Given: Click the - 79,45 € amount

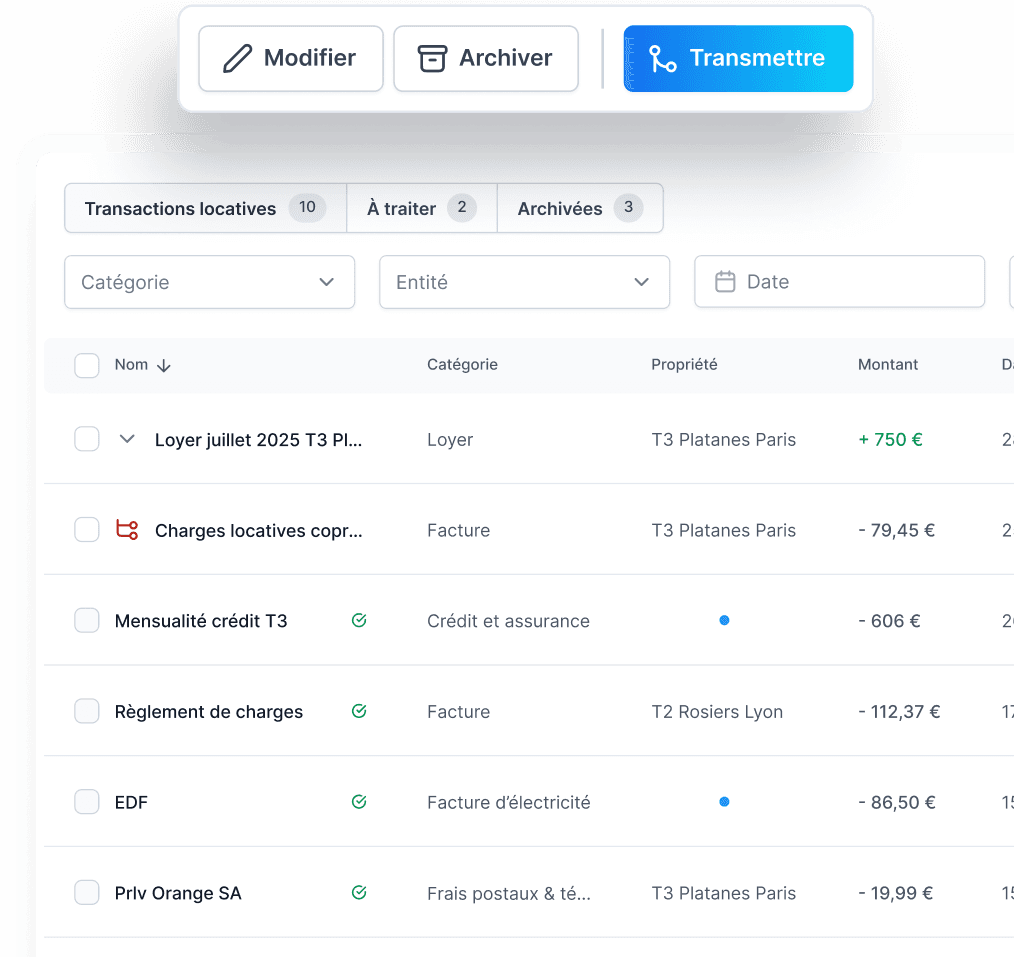Looking at the screenshot, I should pos(896,530).
